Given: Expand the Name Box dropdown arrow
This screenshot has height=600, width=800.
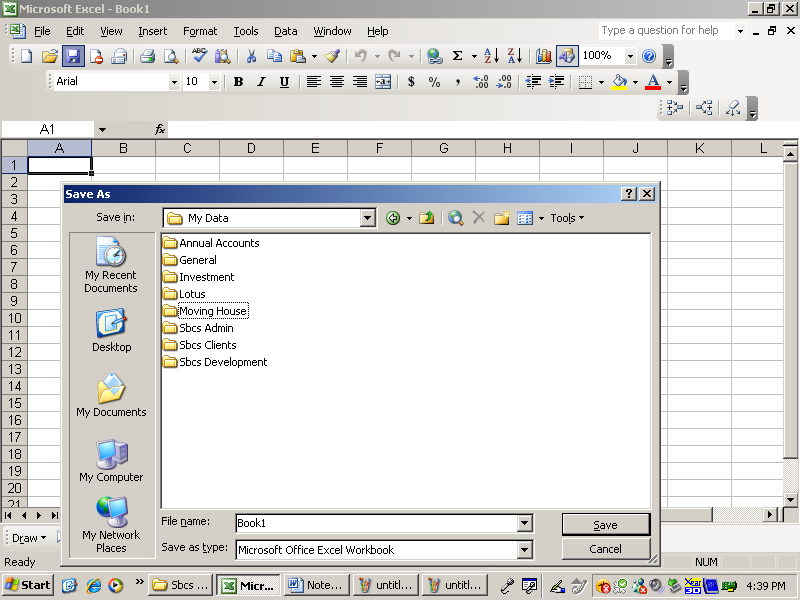Looking at the screenshot, I should coord(102,130).
